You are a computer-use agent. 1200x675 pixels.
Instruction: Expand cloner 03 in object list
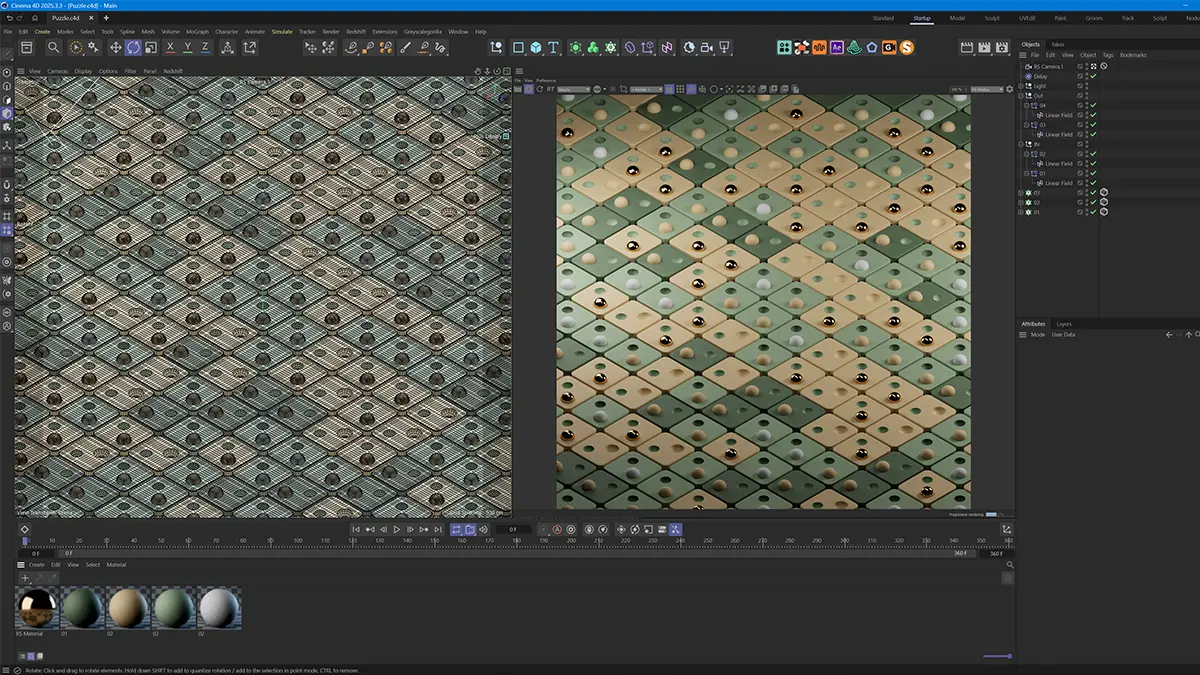pos(1021,192)
